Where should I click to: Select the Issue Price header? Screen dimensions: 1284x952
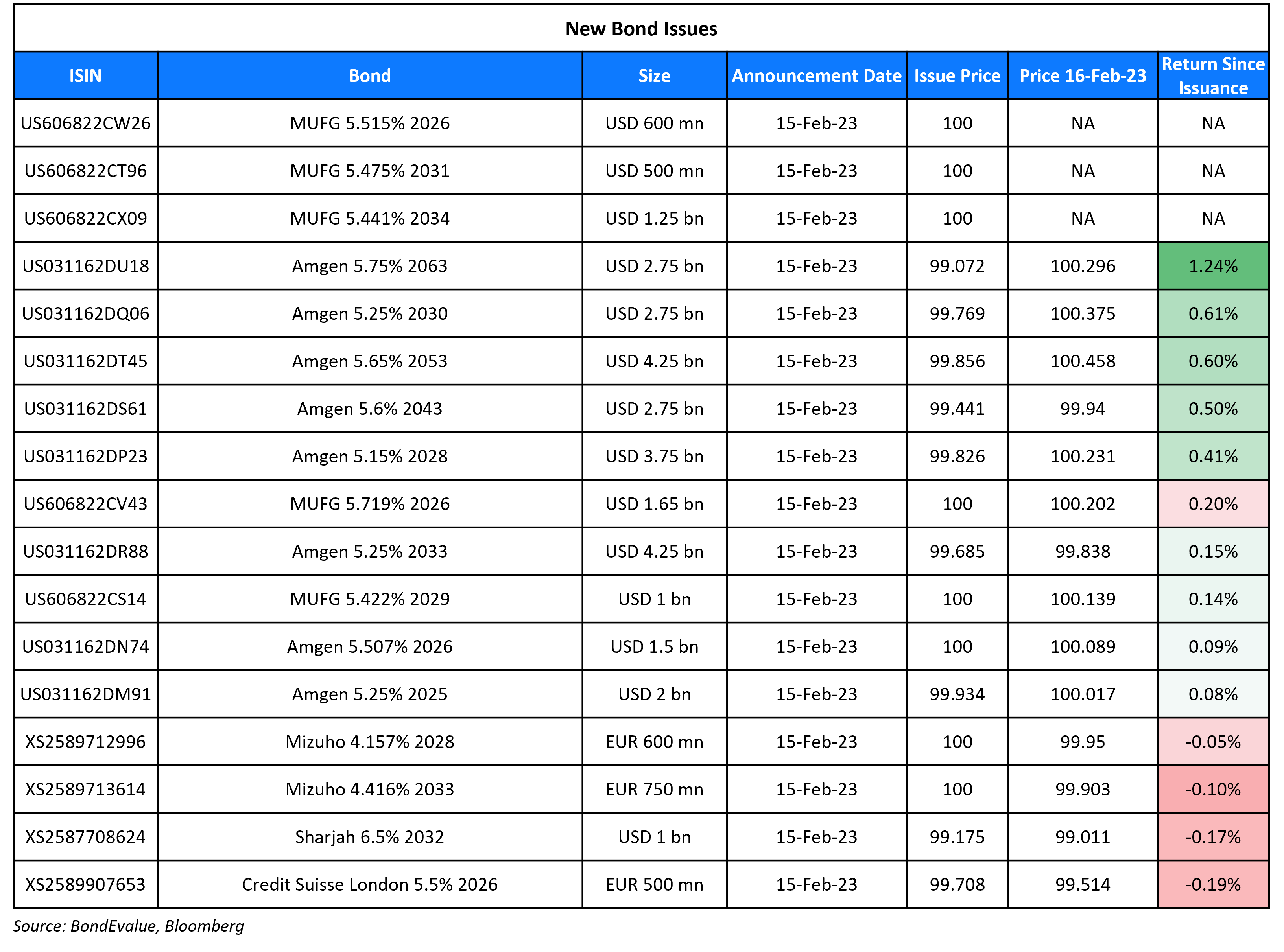coord(957,75)
